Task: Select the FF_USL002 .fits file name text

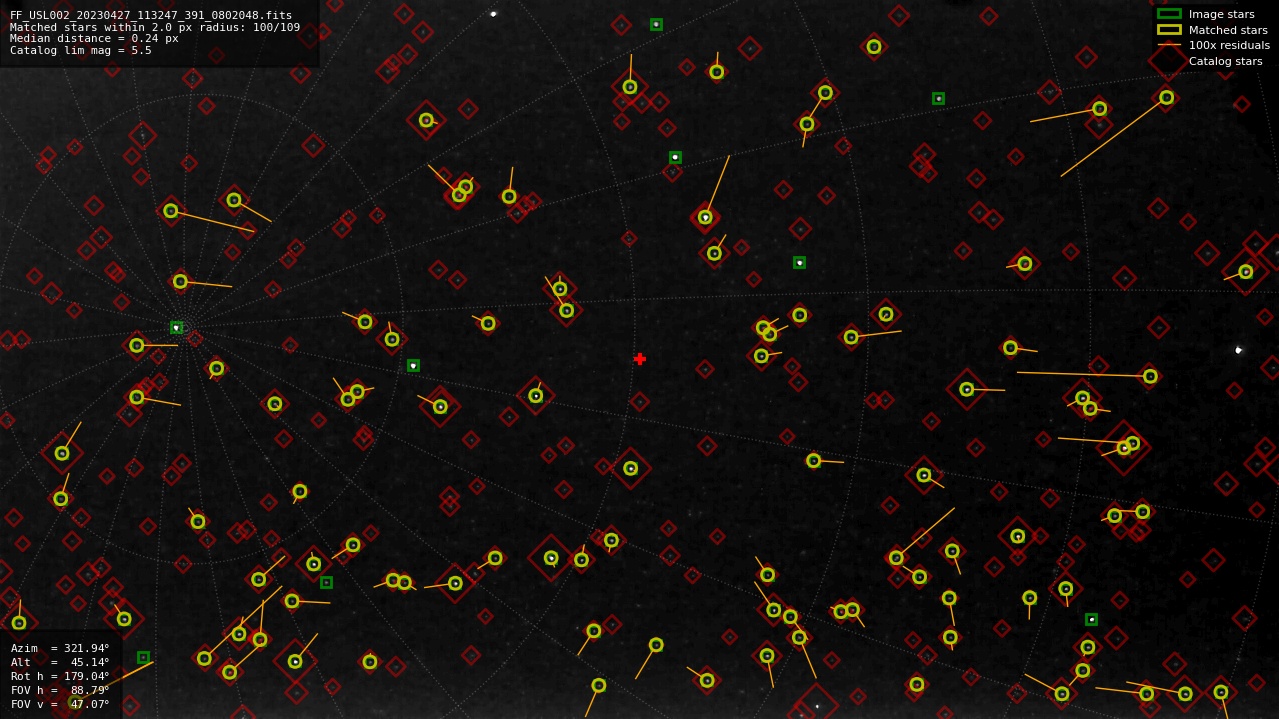Action: pos(151,16)
